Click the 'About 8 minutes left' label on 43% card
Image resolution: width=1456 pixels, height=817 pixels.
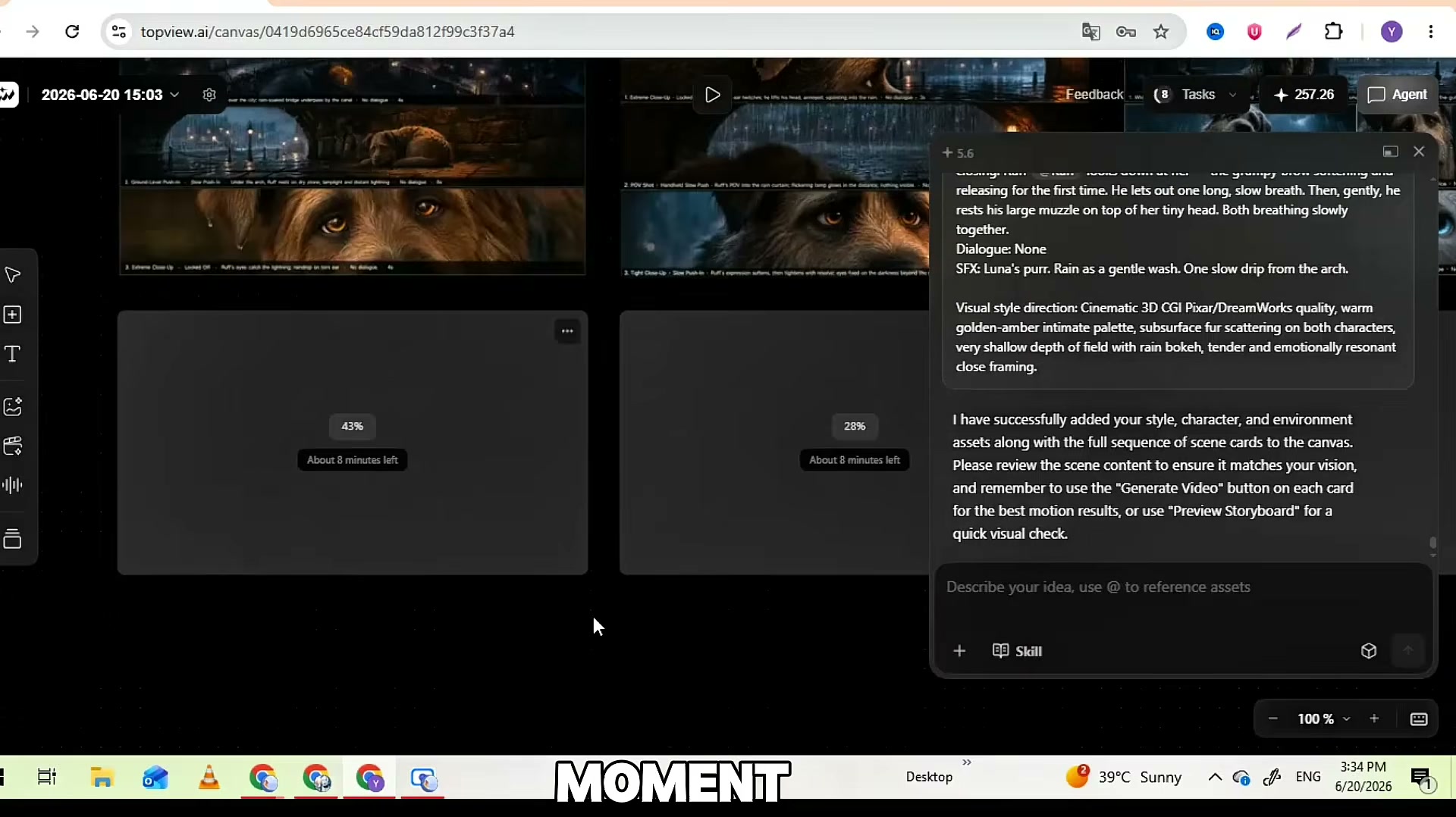(352, 460)
